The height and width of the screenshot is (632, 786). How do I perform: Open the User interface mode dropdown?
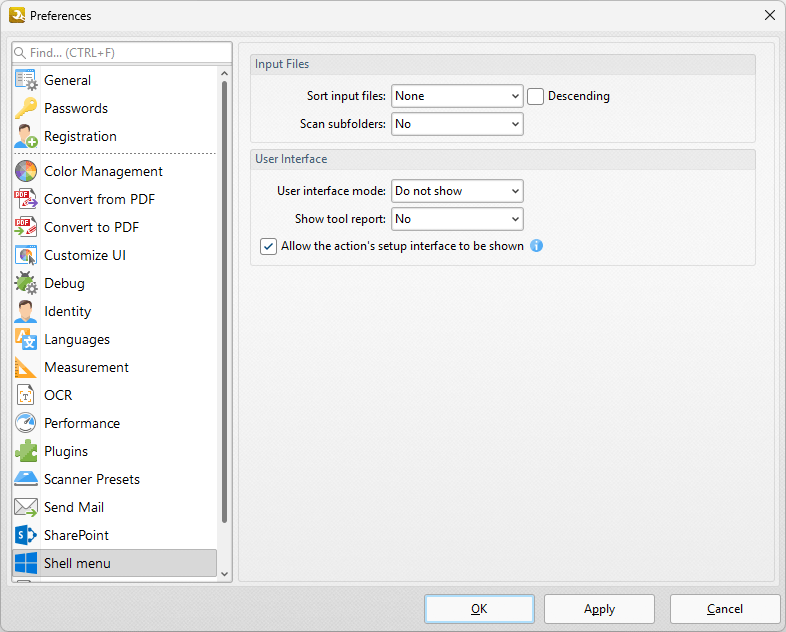click(x=457, y=191)
